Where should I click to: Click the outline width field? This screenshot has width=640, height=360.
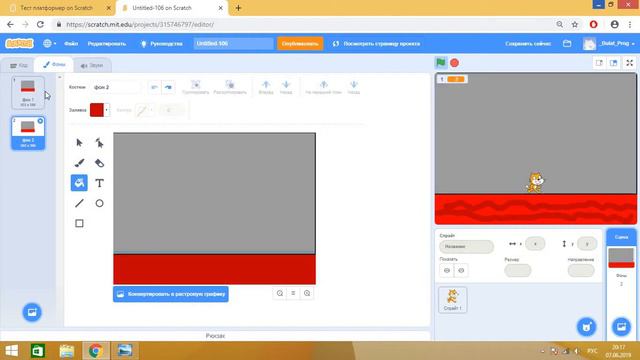coord(172,110)
